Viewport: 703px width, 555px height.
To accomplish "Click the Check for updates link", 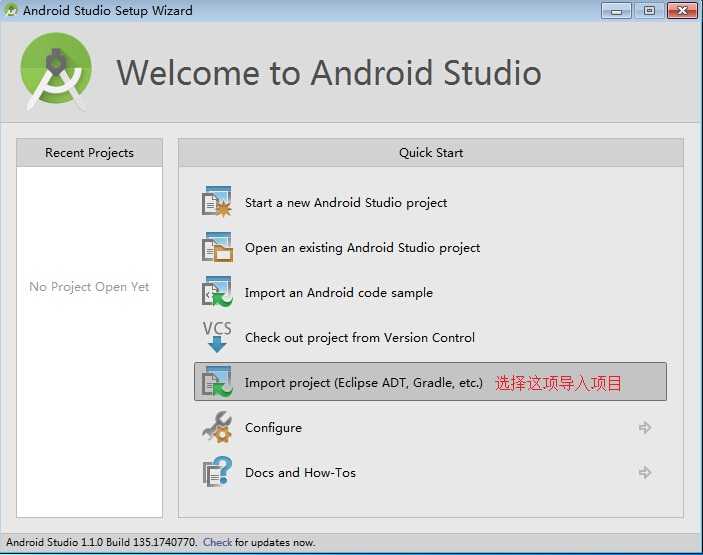I will (217, 542).
